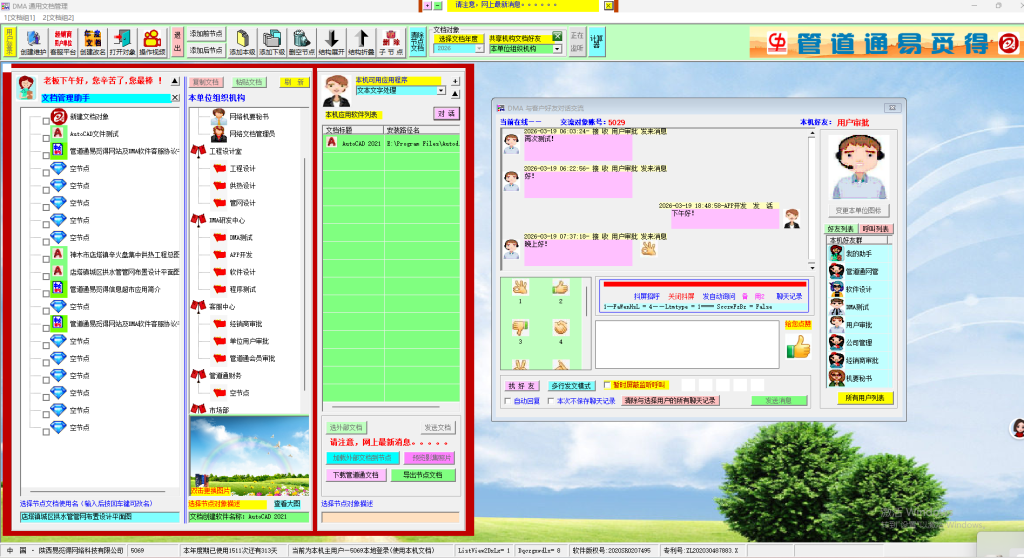Image resolution: width=1024 pixels, height=558 pixels.
Task: Click the 结构折叠 up-arrow icon
Action: coord(361,42)
